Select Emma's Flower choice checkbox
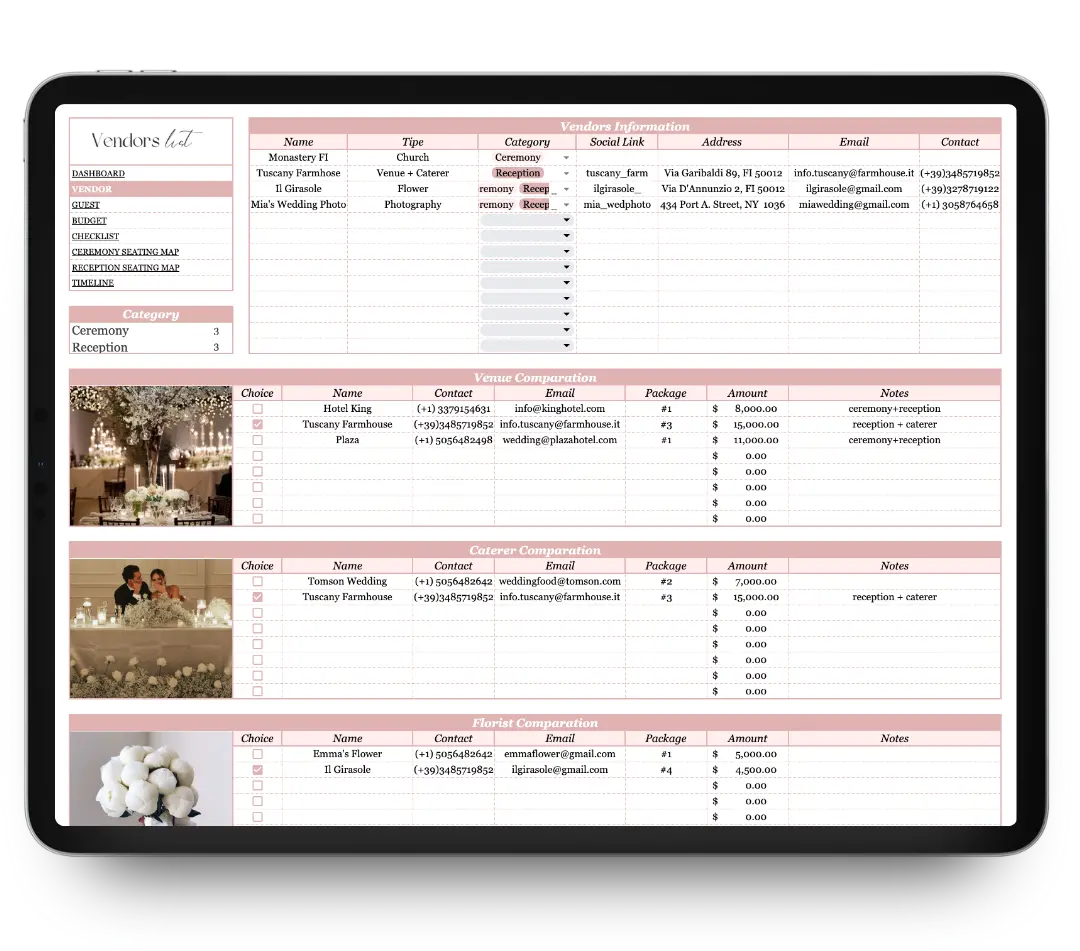The width and height of the screenshot is (1080, 951). click(x=257, y=755)
